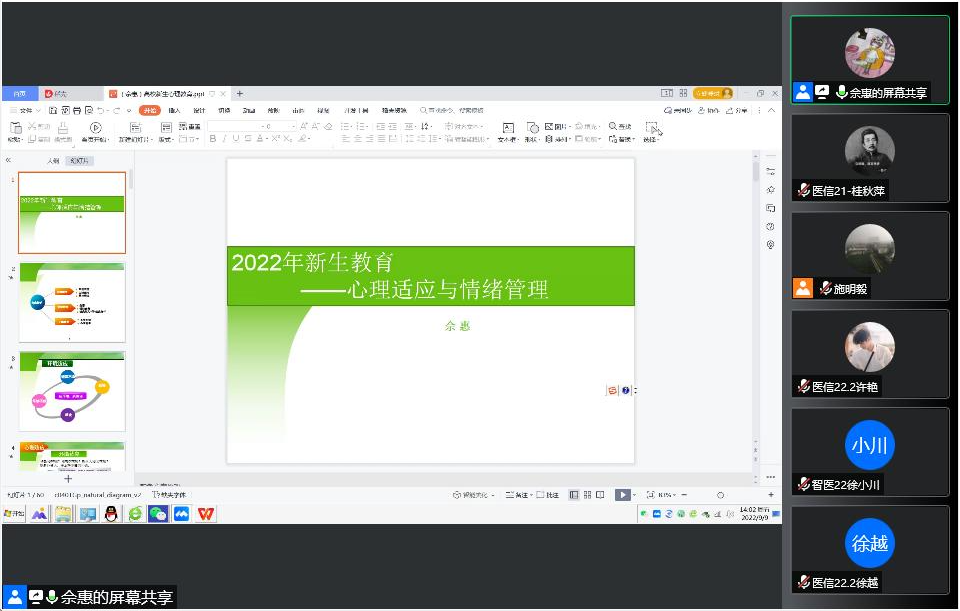Click the Select tool icon
This screenshot has width=960, height=611.
[x=653, y=127]
